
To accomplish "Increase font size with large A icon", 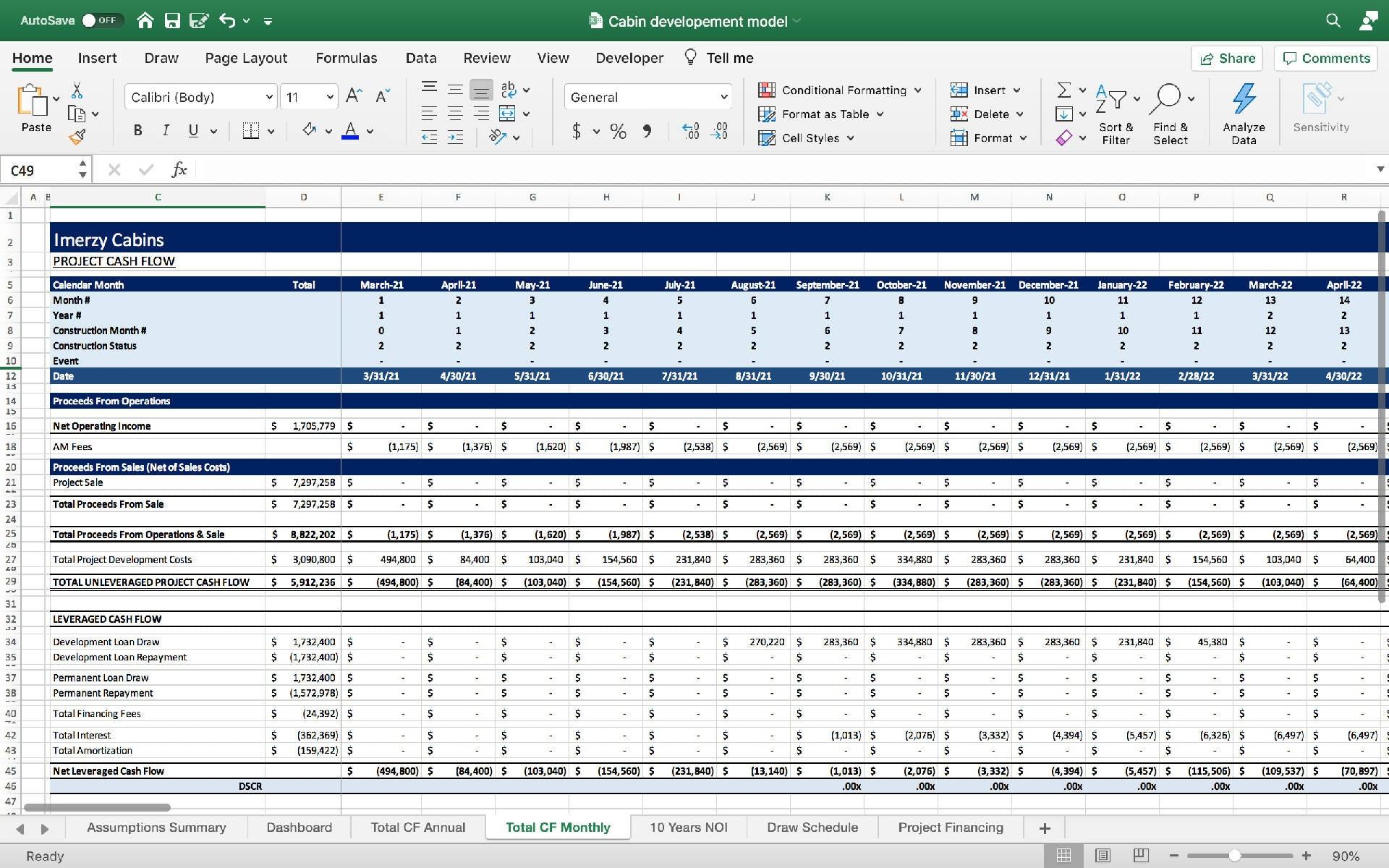I will (354, 96).
